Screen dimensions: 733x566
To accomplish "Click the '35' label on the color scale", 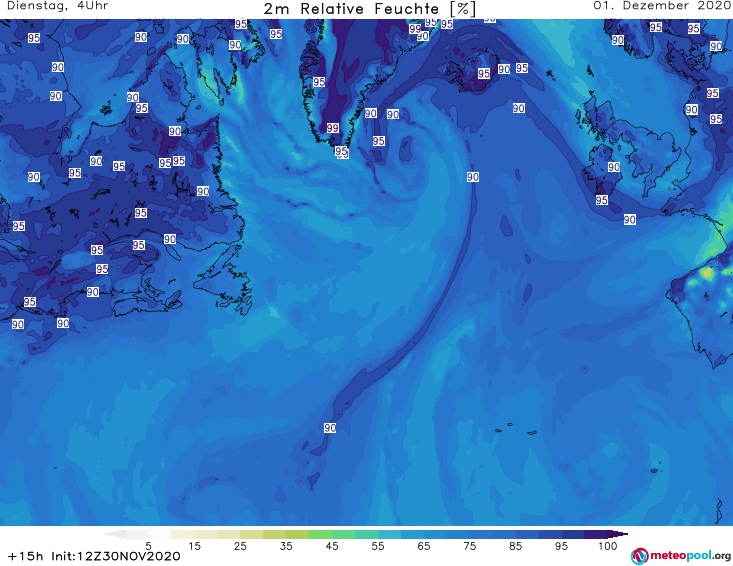I will [x=286, y=546].
